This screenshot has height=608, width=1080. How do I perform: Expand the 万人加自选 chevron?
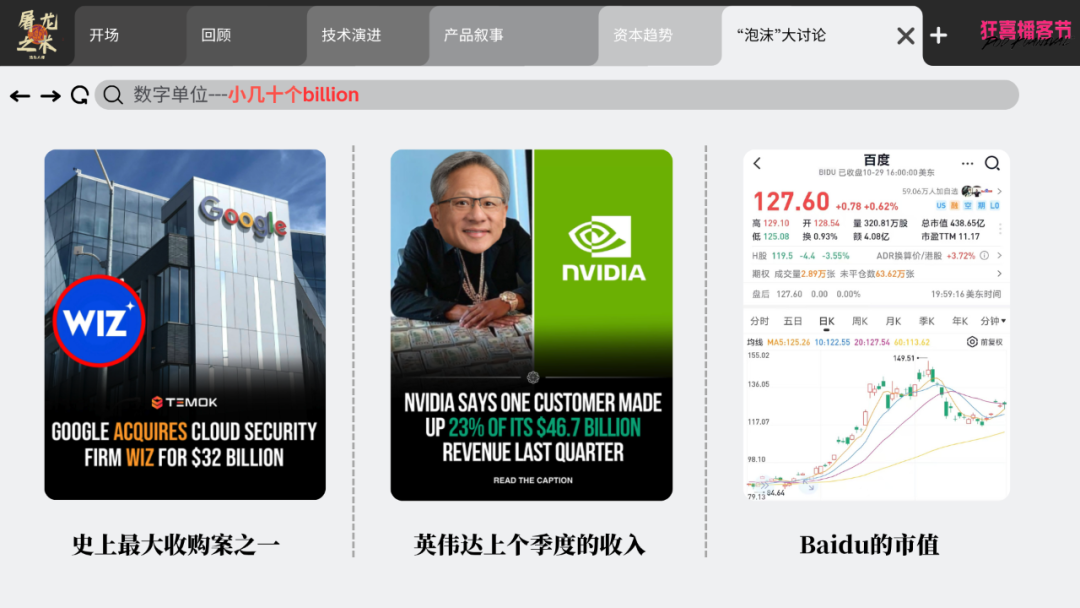pyautogui.click(x=999, y=191)
